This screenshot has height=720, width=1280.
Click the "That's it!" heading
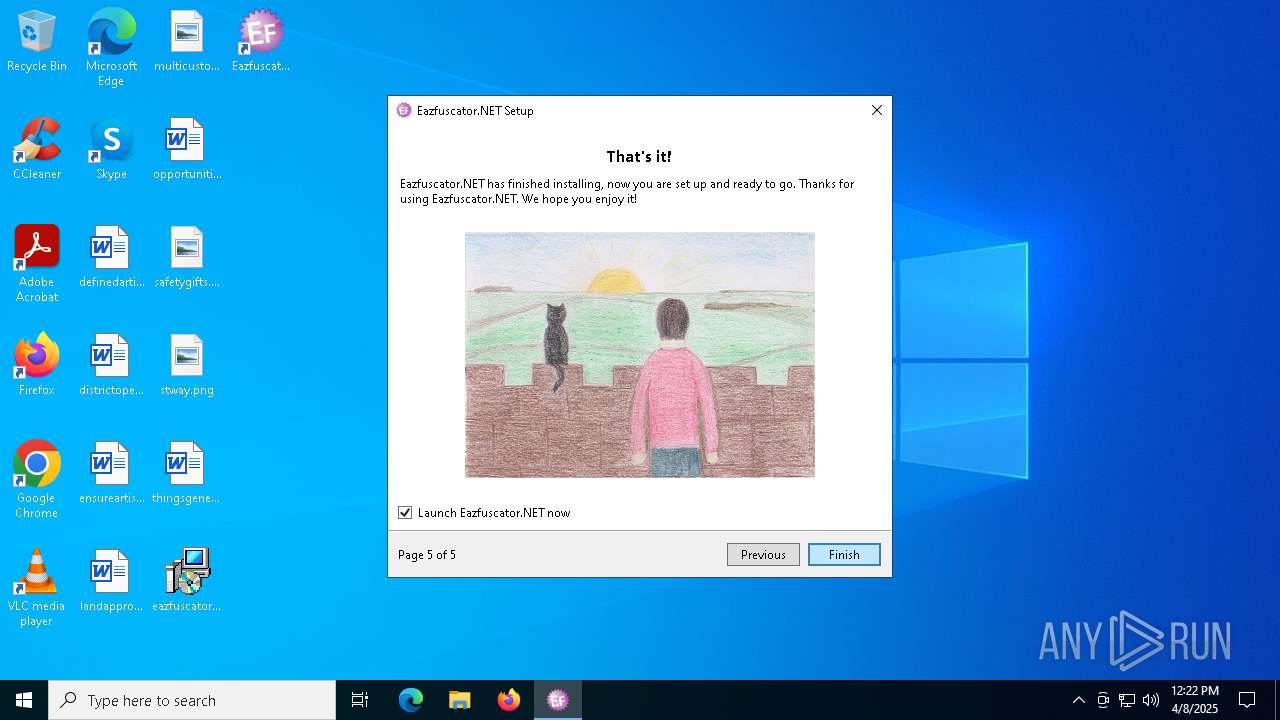639,157
